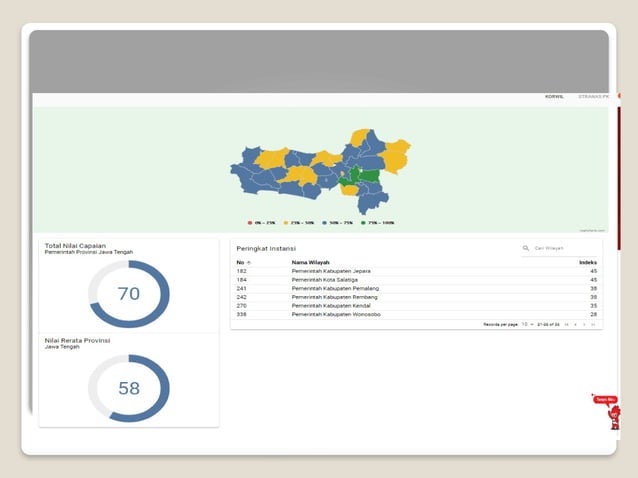Go to first page of table
This screenshot has width=638, height=478.
coord(566,324)
